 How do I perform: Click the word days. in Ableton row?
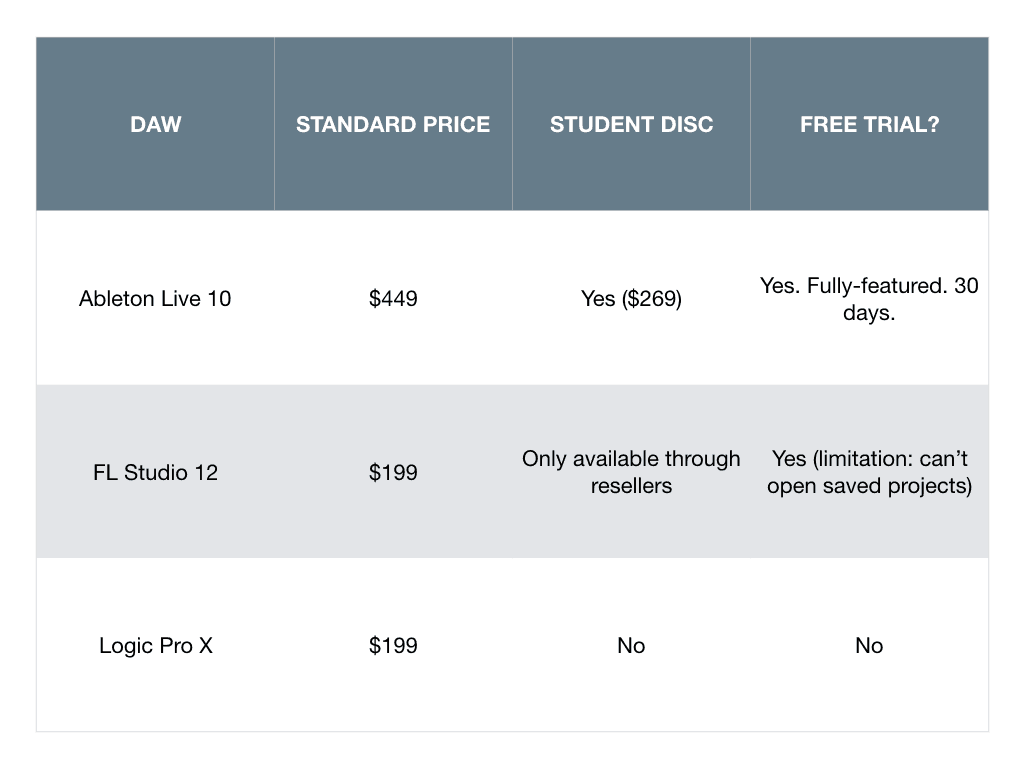point(869,313)
